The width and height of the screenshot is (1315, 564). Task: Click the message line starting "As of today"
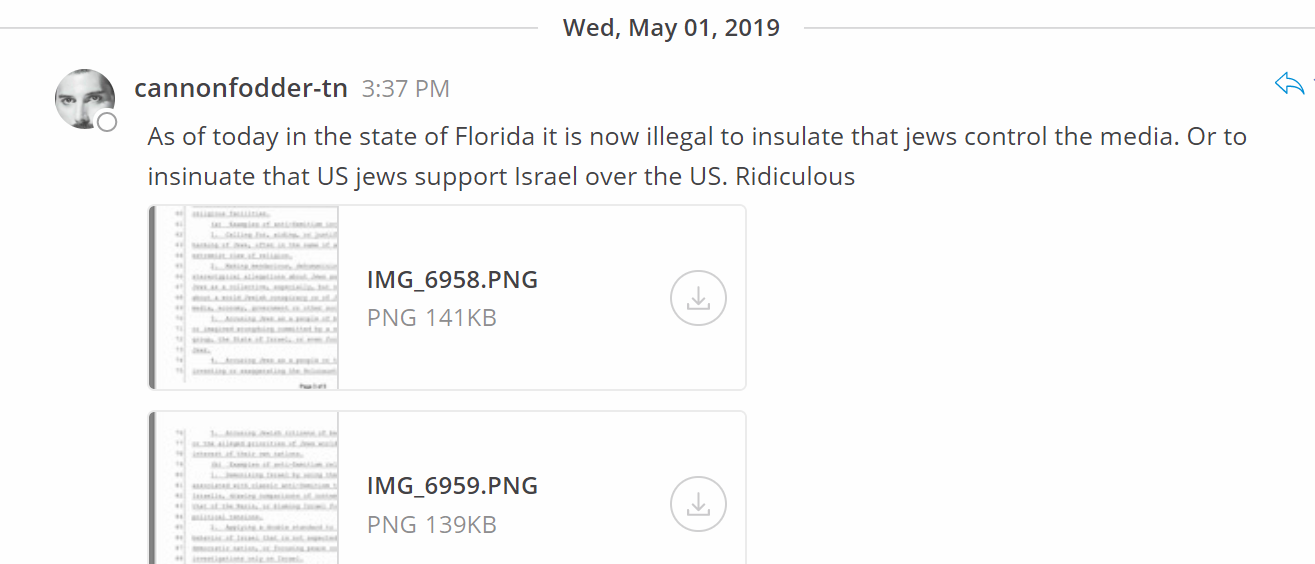697,136
